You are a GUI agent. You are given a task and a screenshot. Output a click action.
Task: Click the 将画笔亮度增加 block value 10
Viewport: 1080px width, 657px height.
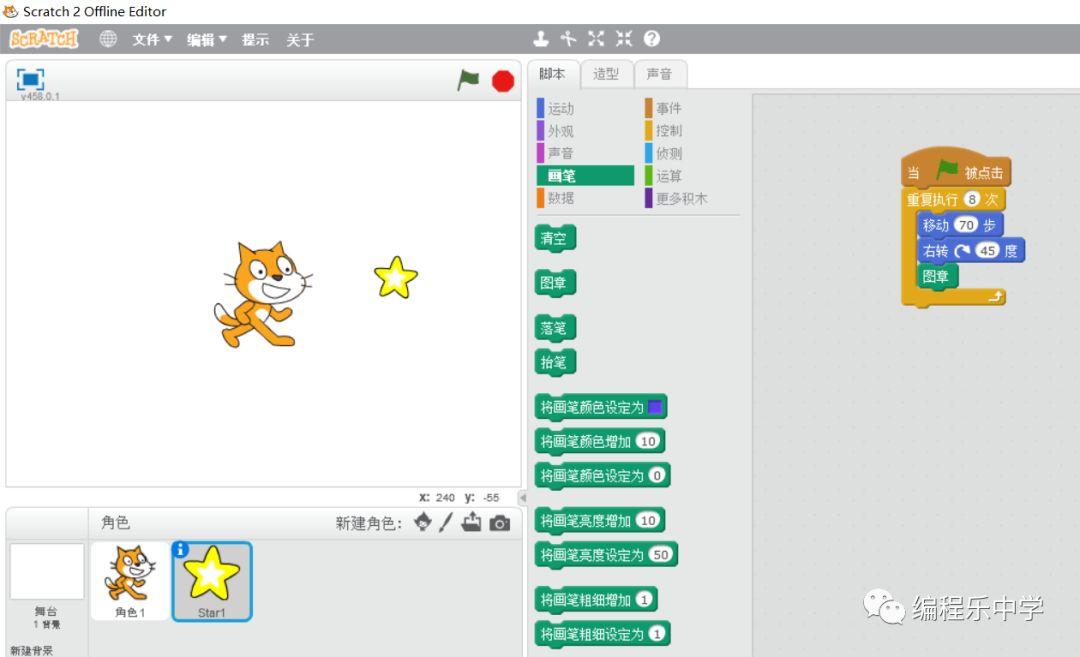pos(648,520)
